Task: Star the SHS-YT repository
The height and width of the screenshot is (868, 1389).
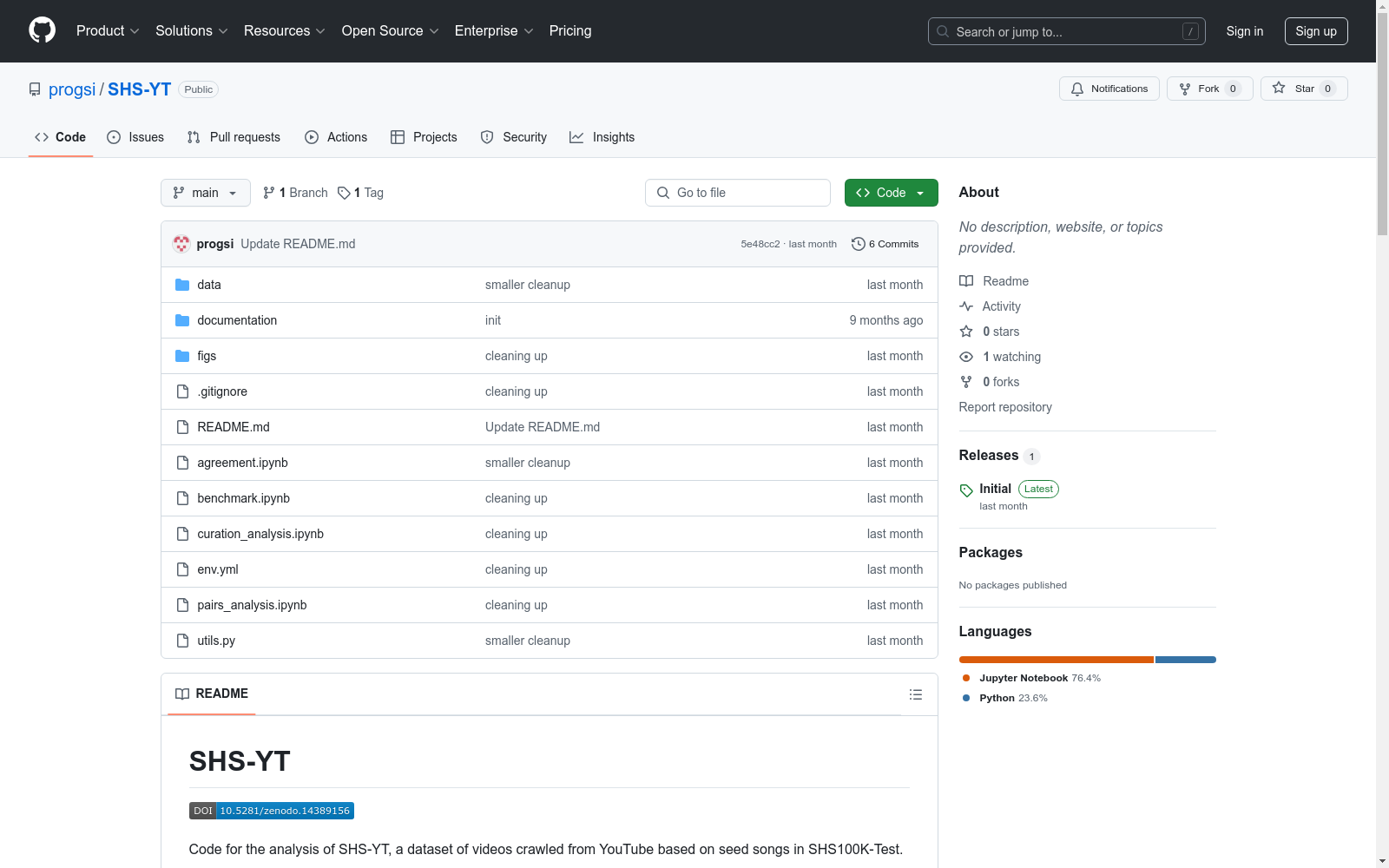Action: click(x=1303, y=89)
